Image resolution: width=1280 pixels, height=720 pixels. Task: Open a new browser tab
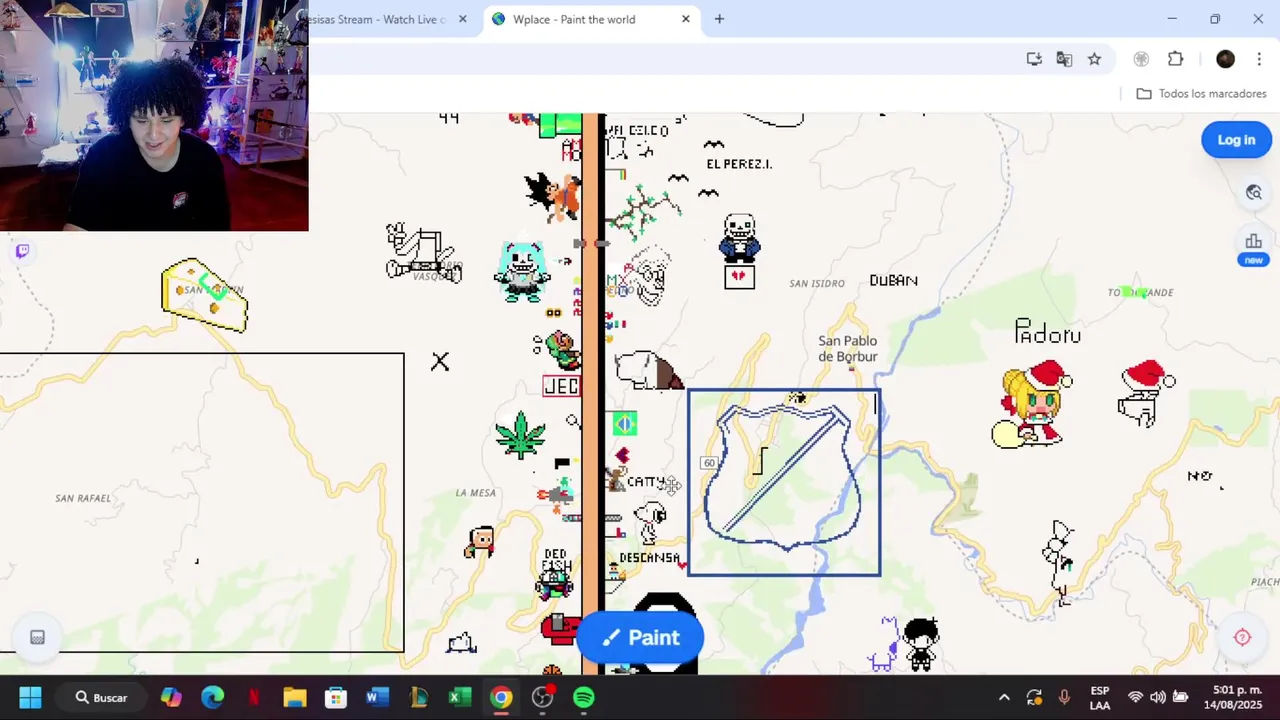coord(719,19)
